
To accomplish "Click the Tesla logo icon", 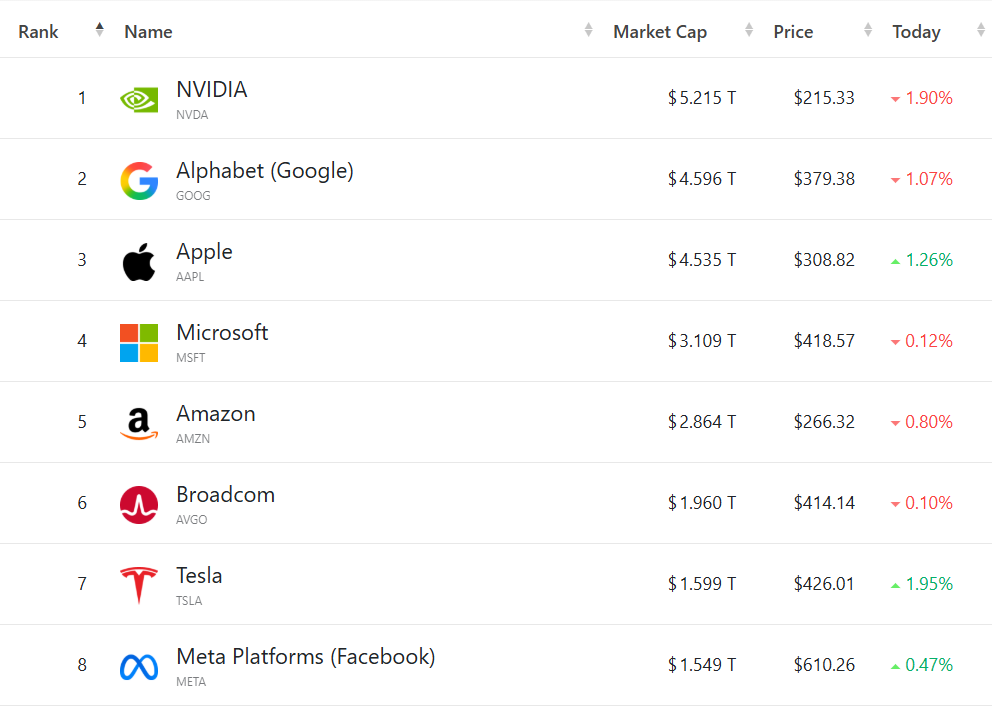I will click(139, 585).
